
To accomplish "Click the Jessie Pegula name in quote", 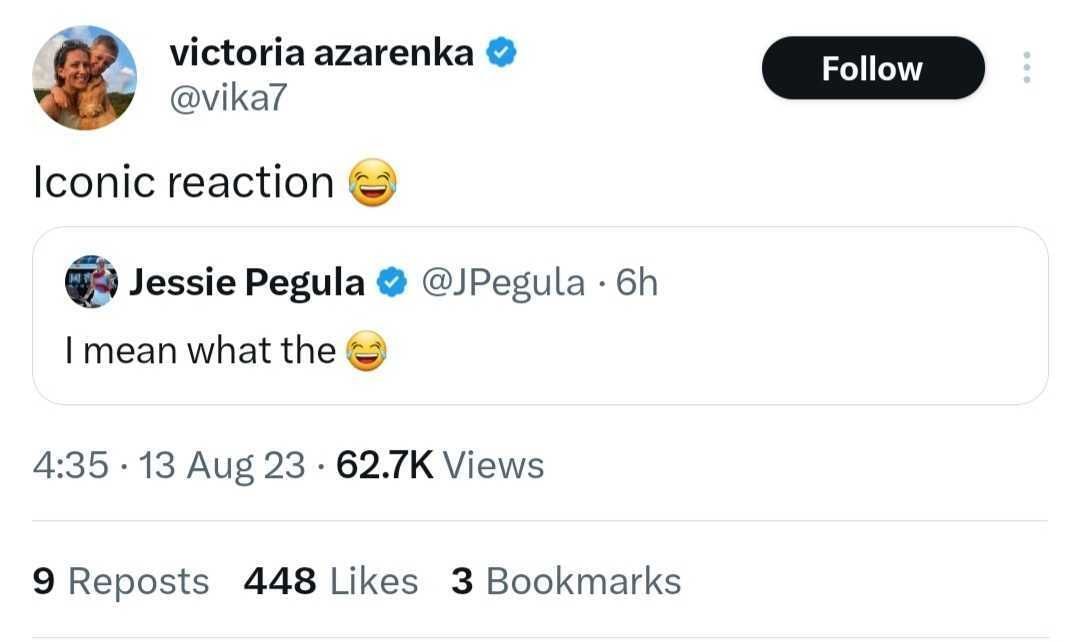I will pos(247,283).
